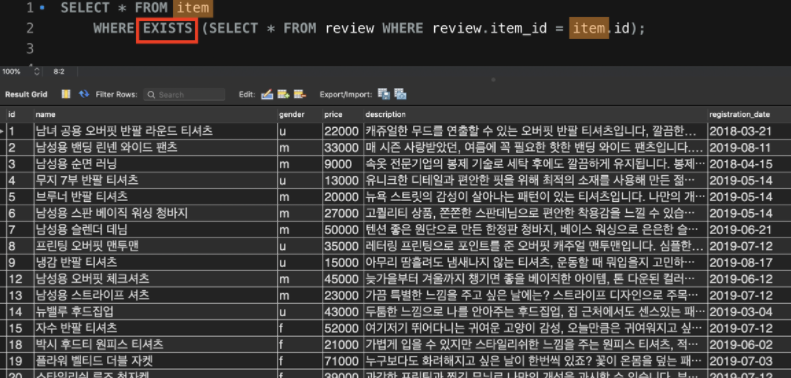Select the cell 남성용 순면 러닝
Screen dimensions: 791x378
click(155, 164)
